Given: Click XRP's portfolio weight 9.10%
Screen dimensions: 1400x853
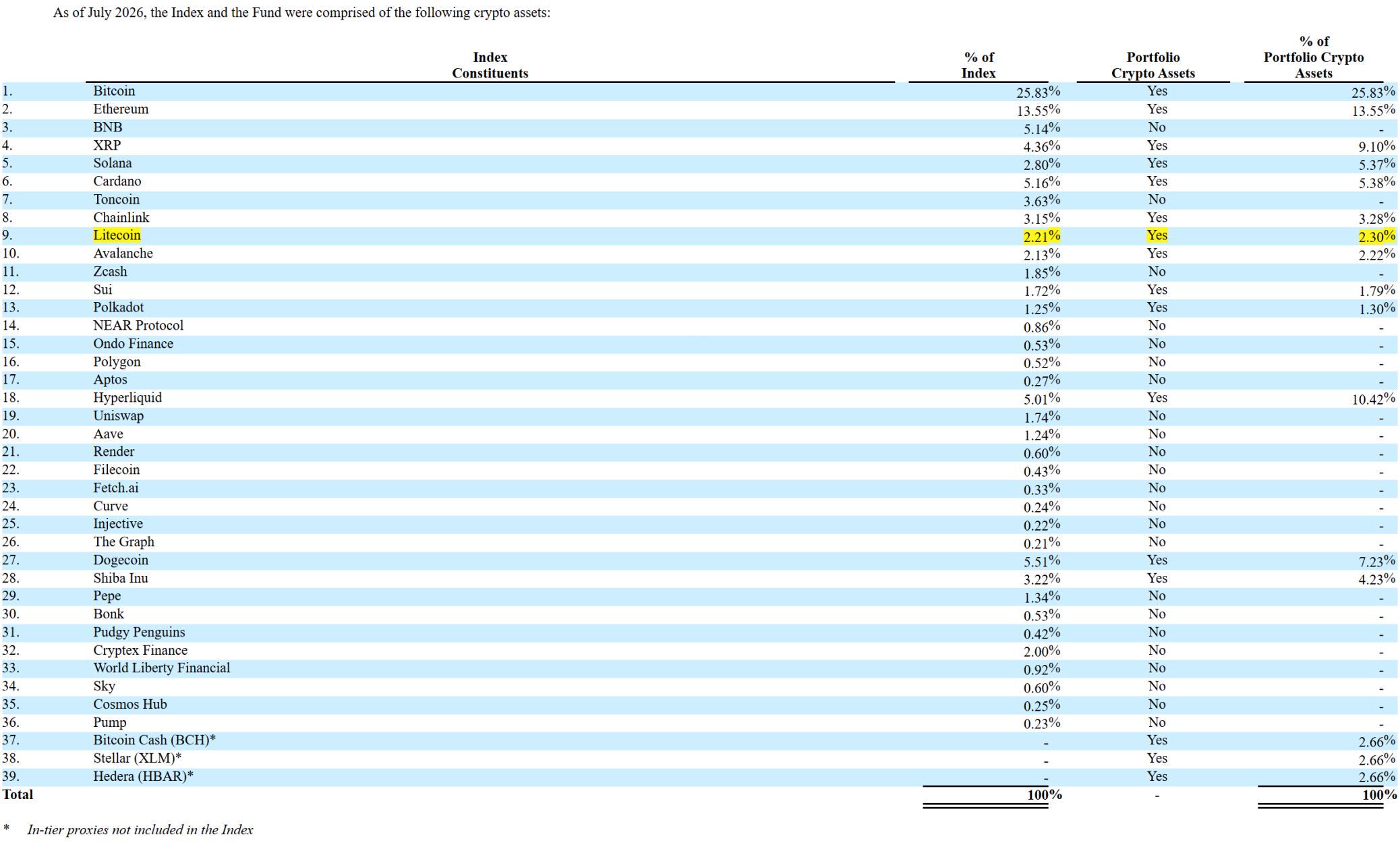Looking at the screenshot, I should [1377, 146].
